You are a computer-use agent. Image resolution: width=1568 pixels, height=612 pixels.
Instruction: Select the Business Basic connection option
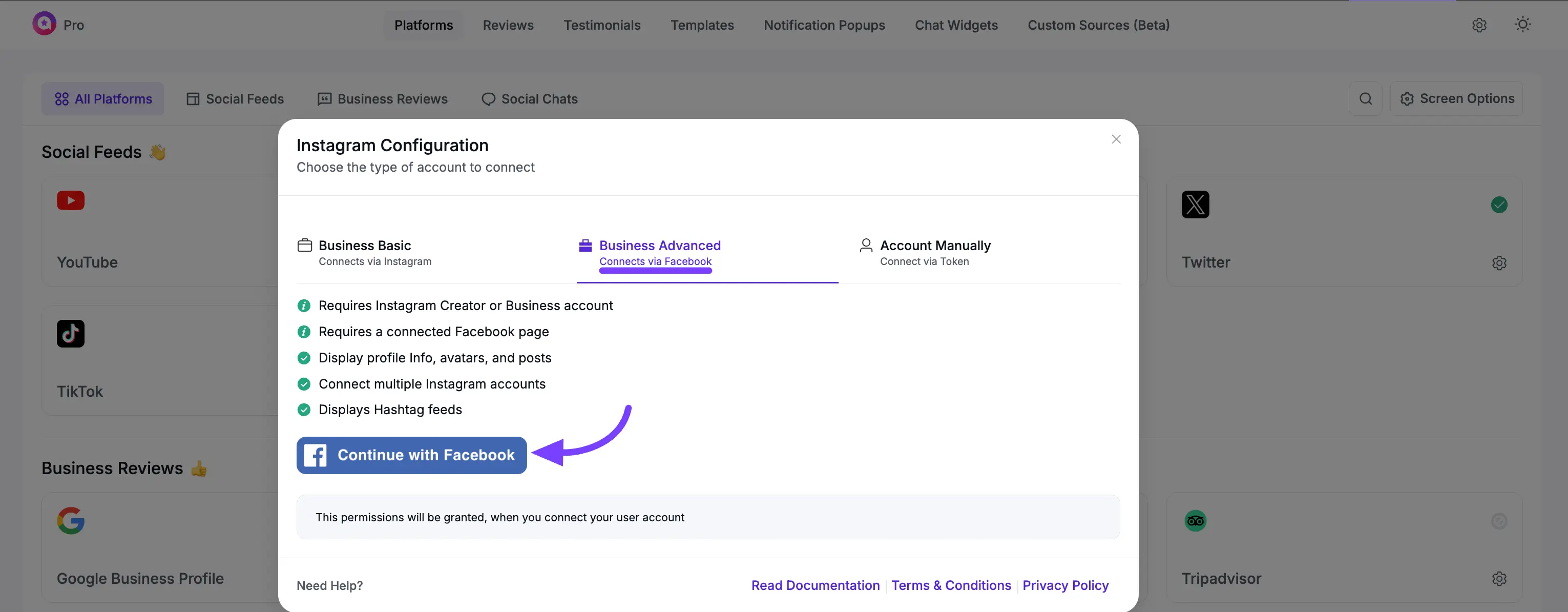coord(365,246)
